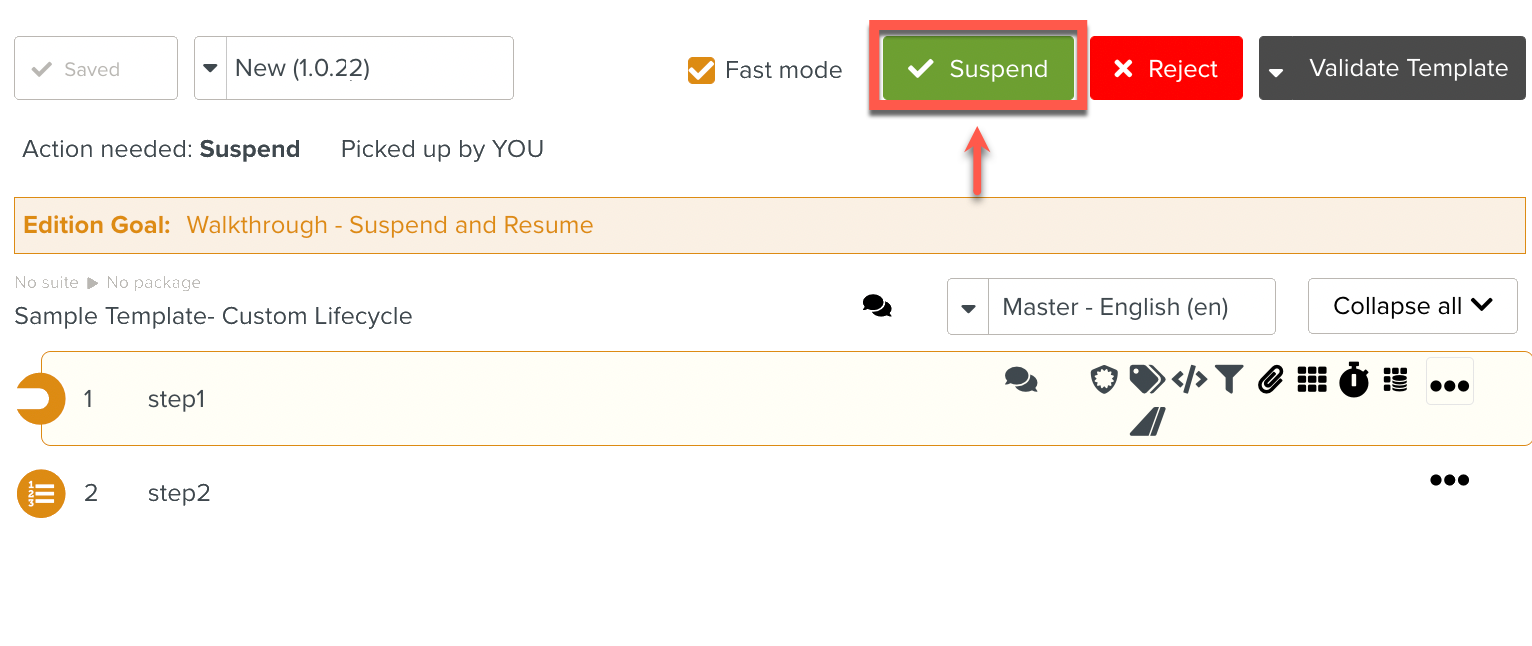Open the three-dot menu for step1
This screenshot has height=646, width=1532.
click(1449, 386)
